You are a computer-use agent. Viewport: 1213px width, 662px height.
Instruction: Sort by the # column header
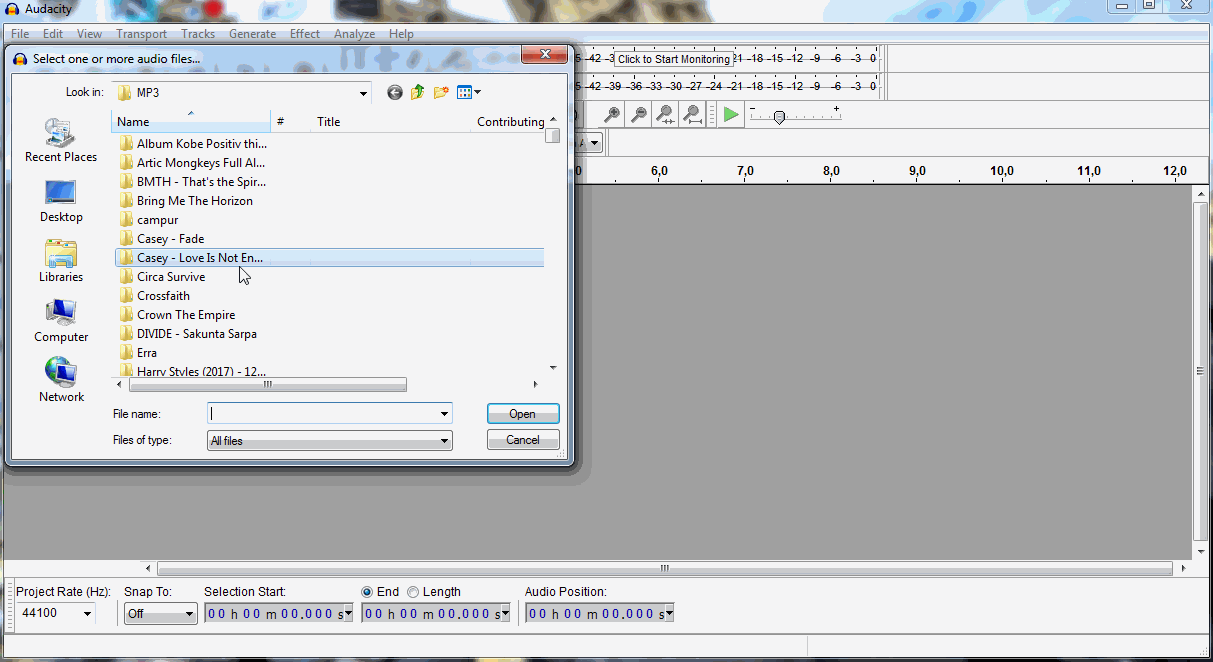coord(291,122)
